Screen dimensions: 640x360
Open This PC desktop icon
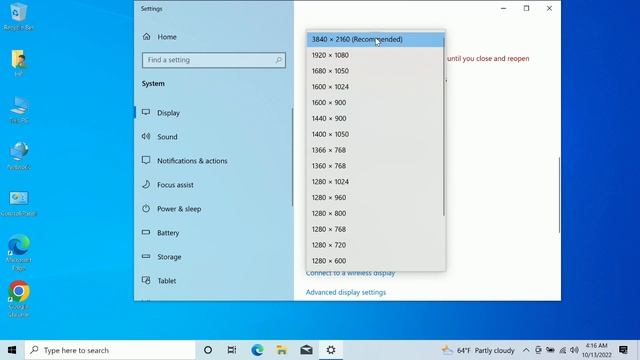[x=19, y=110]
